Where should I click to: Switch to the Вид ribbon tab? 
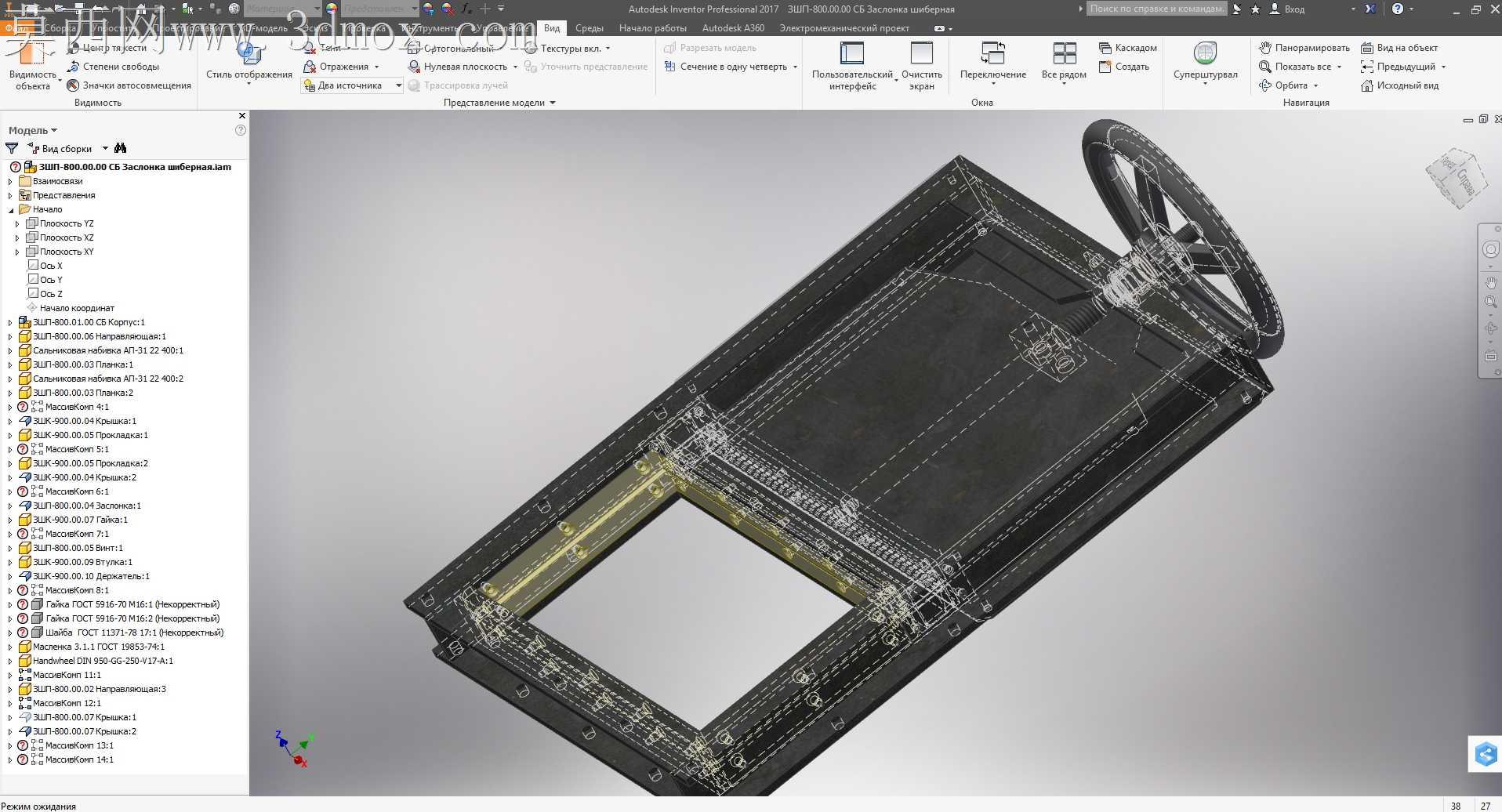552,28
